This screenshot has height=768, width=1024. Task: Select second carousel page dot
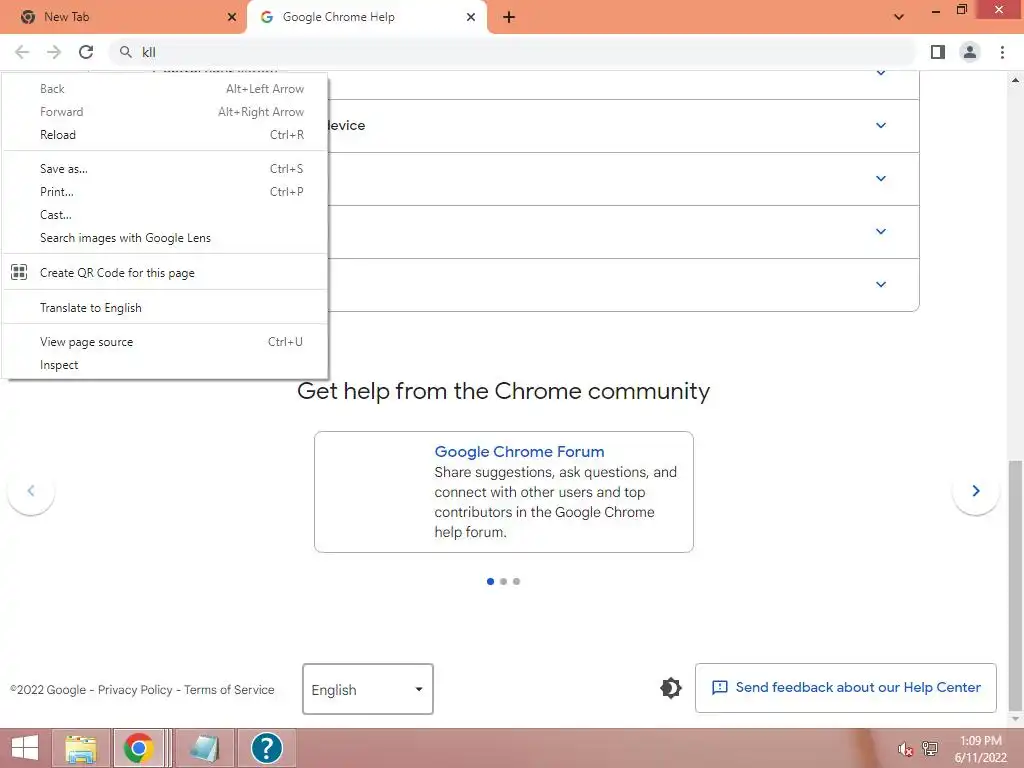[x=504, y=581]
